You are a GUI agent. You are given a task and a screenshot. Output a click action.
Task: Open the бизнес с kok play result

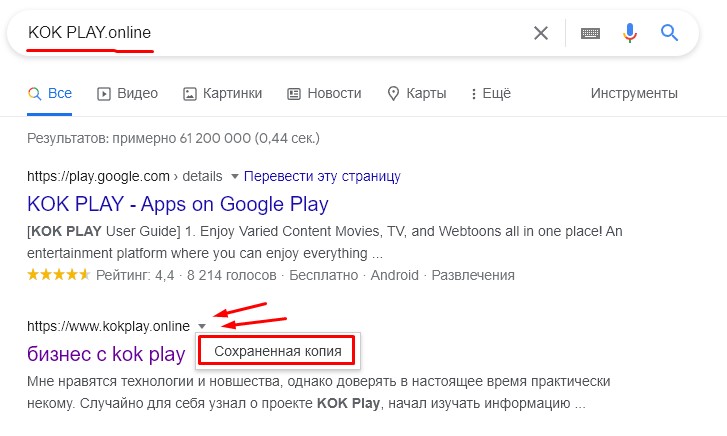point(106,354)
